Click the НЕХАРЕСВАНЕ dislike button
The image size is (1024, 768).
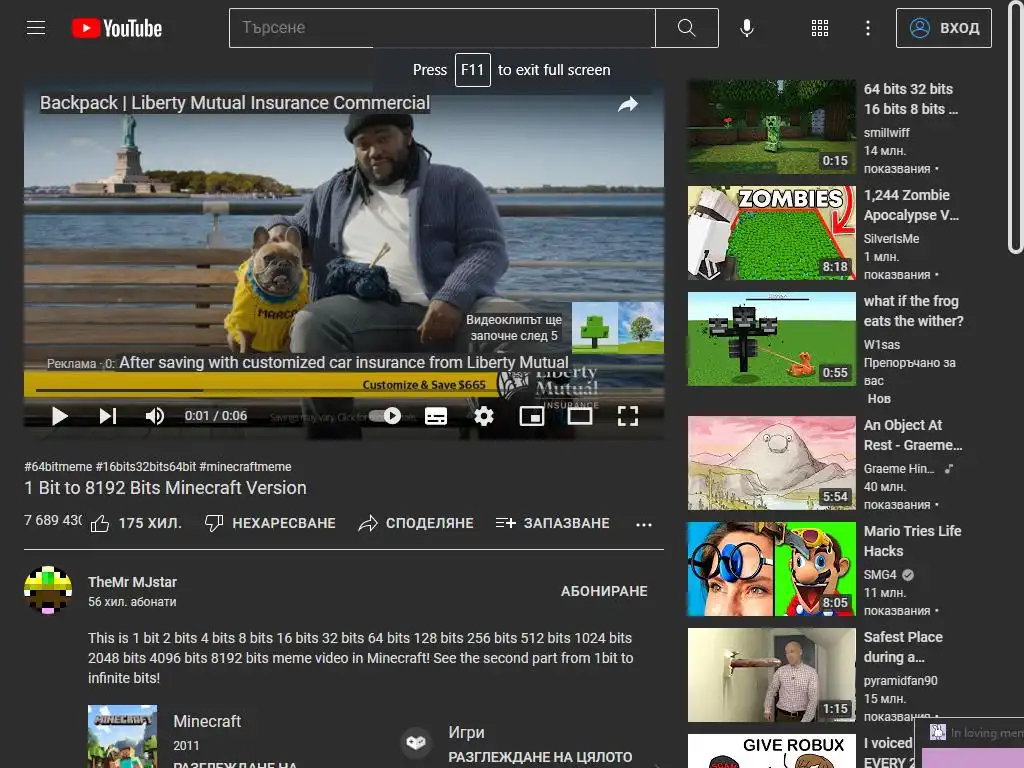[270, 523]
